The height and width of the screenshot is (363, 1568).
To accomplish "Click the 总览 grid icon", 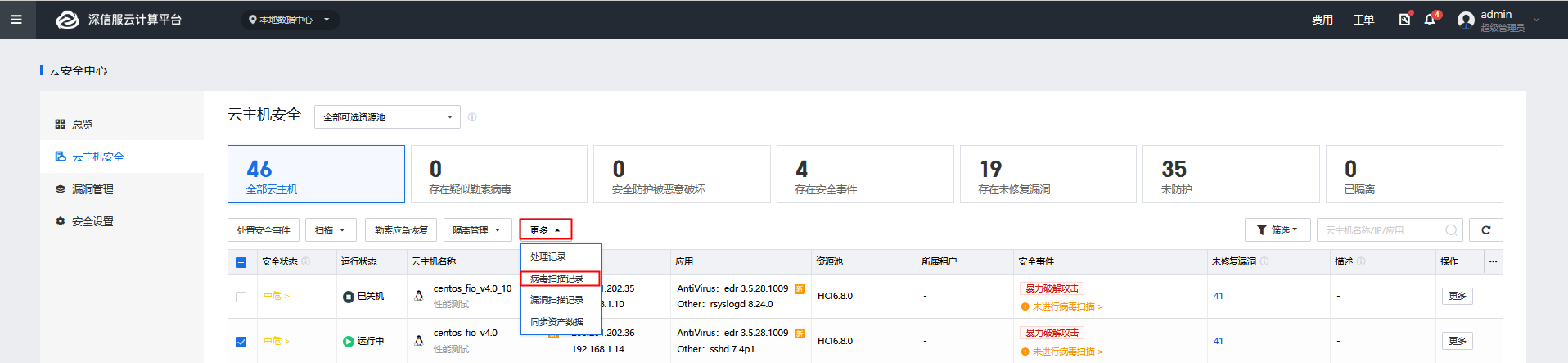I will (60, 124).
